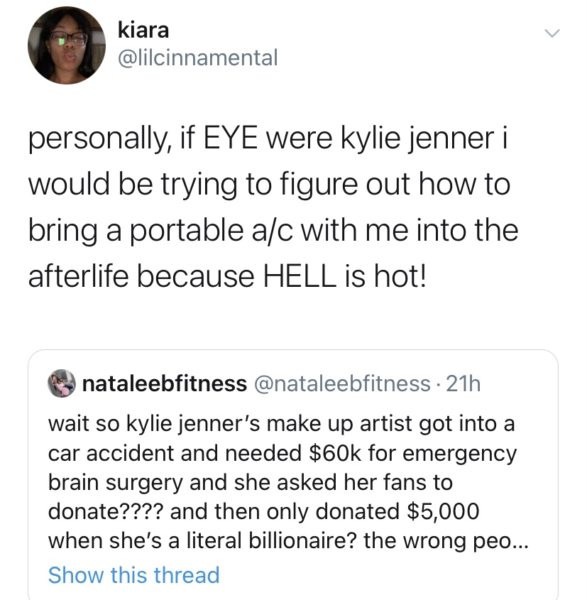Open kiara's profile picture
The image size is (587, 600).
click(x=67, y=45)
